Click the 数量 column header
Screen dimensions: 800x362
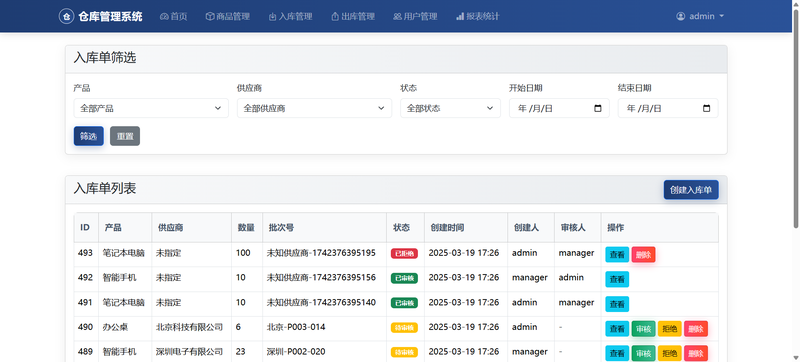click(246, 228)
